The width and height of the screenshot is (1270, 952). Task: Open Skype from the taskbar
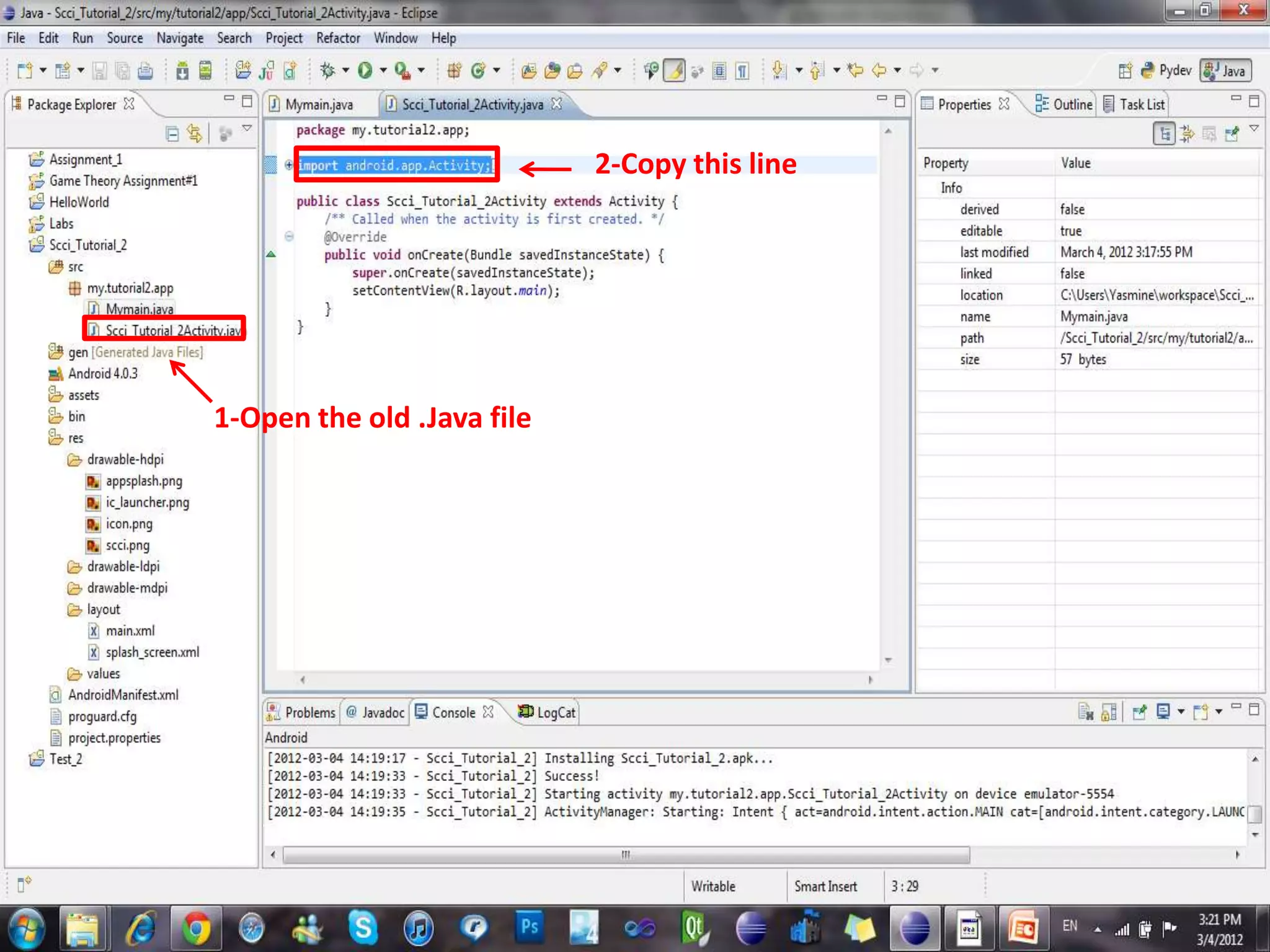coord(363,928)
